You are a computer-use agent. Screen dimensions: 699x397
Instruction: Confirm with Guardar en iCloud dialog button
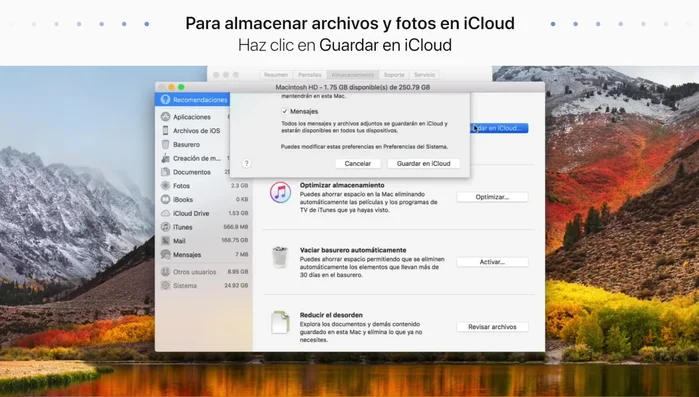coord(424,164)
